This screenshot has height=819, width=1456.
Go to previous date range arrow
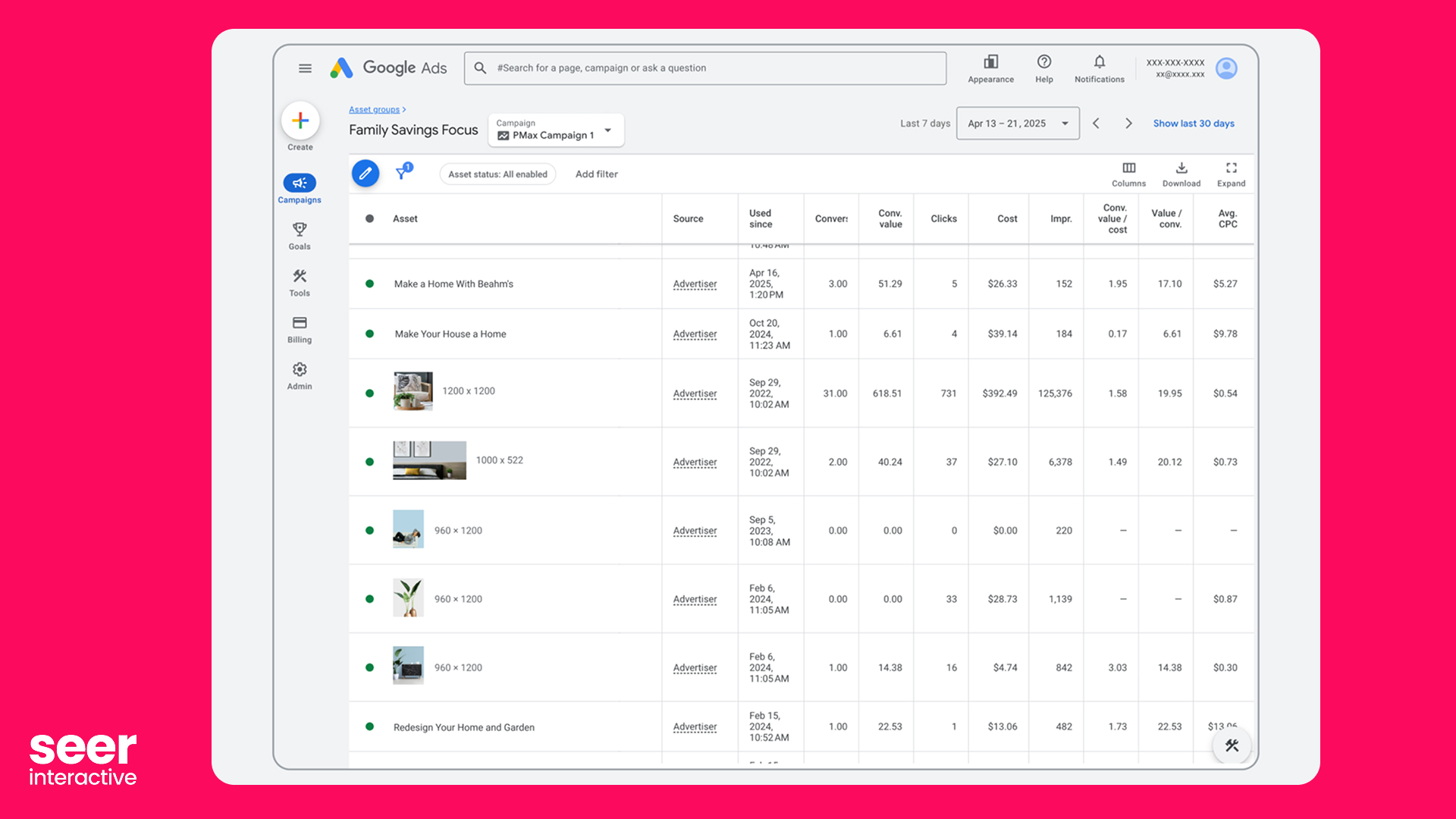[x=1096, y=124]
